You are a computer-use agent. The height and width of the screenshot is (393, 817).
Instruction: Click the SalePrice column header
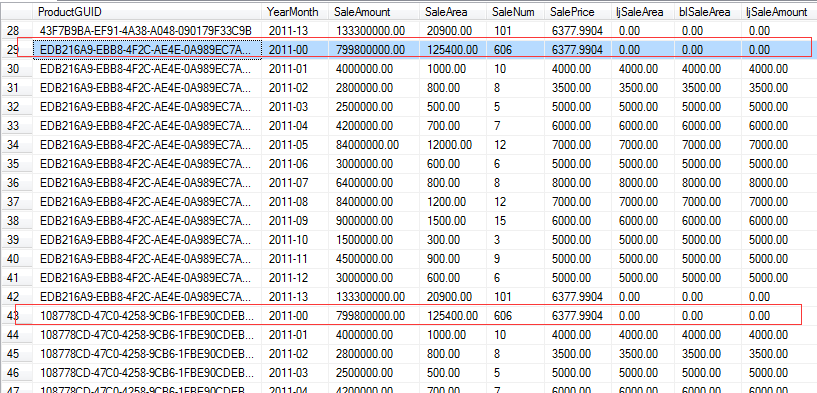(579, 11)
